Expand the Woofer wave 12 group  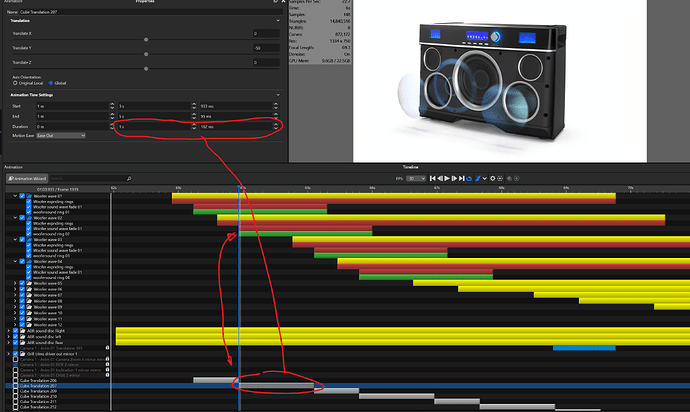(15, 324)
